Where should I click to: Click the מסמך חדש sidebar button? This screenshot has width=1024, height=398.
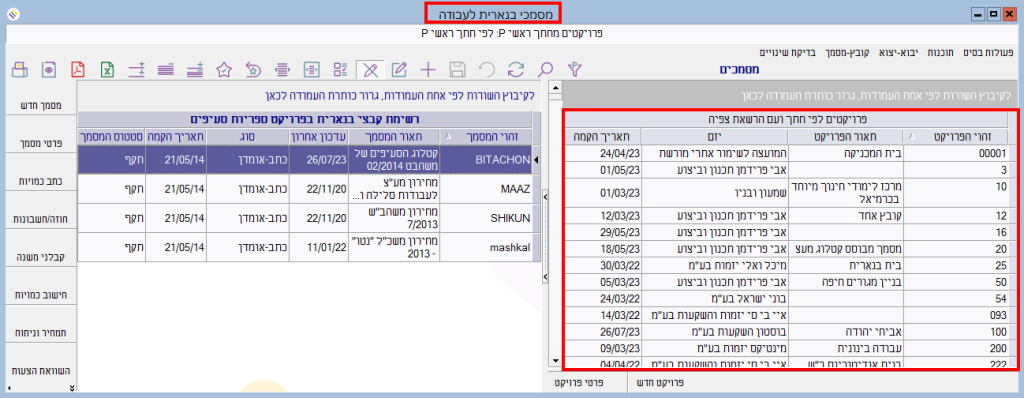(40, 103)
